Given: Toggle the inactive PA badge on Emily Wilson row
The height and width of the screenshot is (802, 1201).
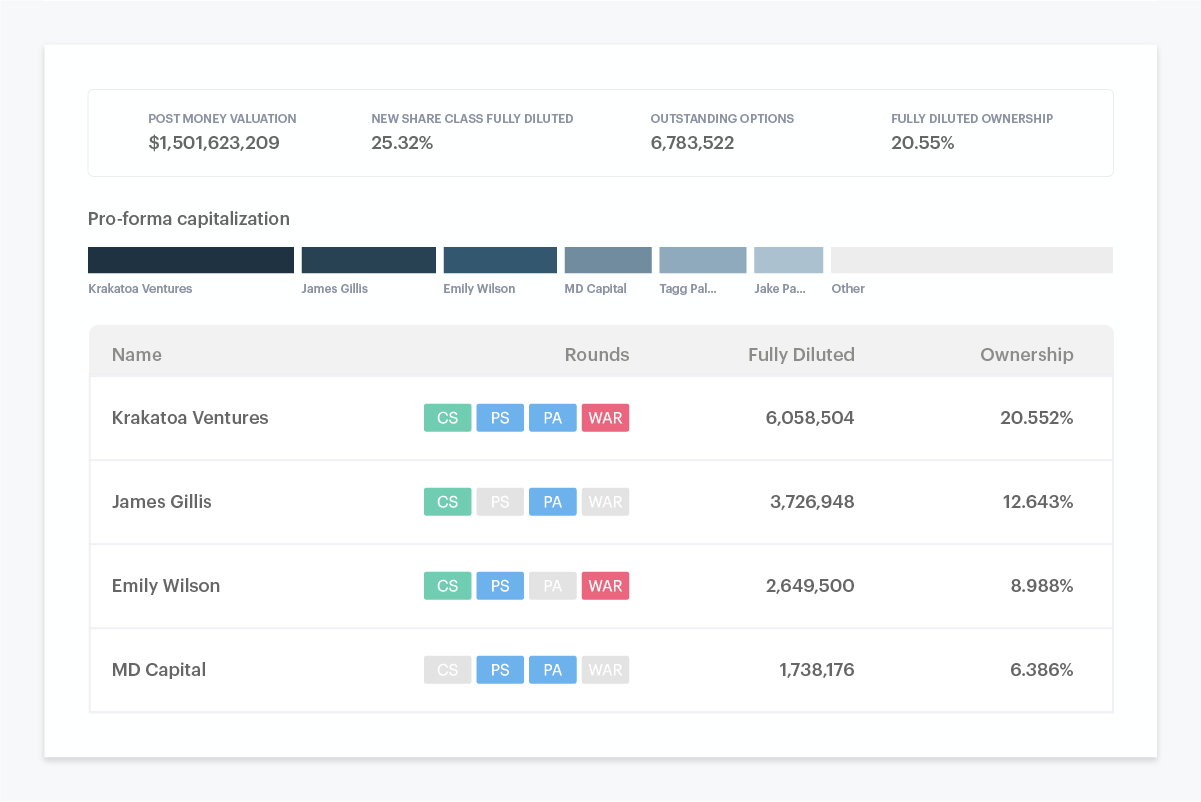Looking at the screenshot, I should click(x=553, y=586).
